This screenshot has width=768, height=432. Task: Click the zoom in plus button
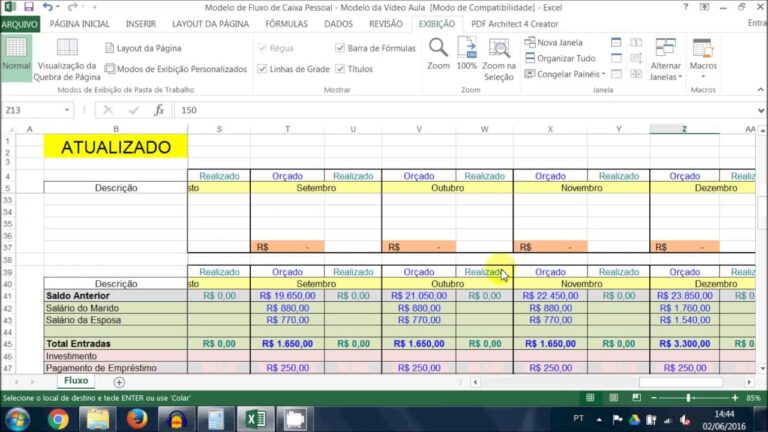click(735, 398)
